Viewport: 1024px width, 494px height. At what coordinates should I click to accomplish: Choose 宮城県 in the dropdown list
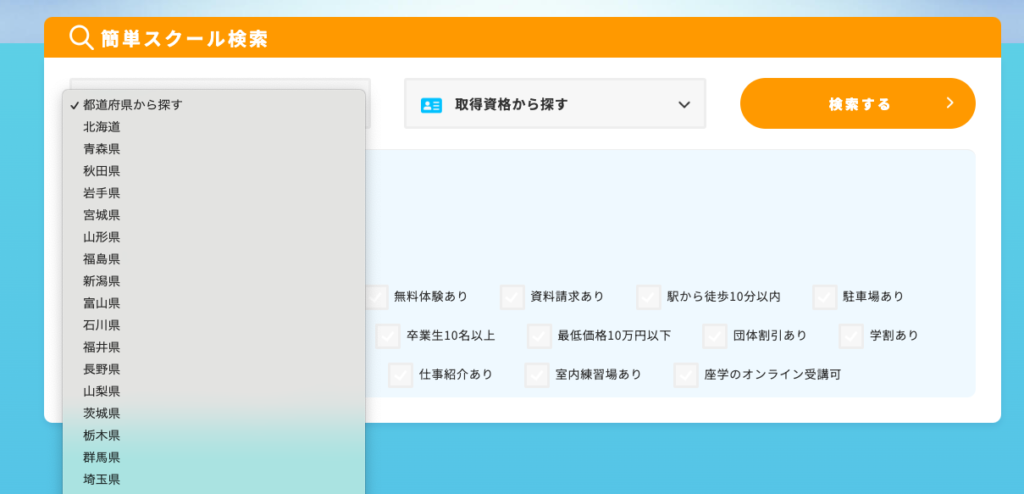(102, 215)
